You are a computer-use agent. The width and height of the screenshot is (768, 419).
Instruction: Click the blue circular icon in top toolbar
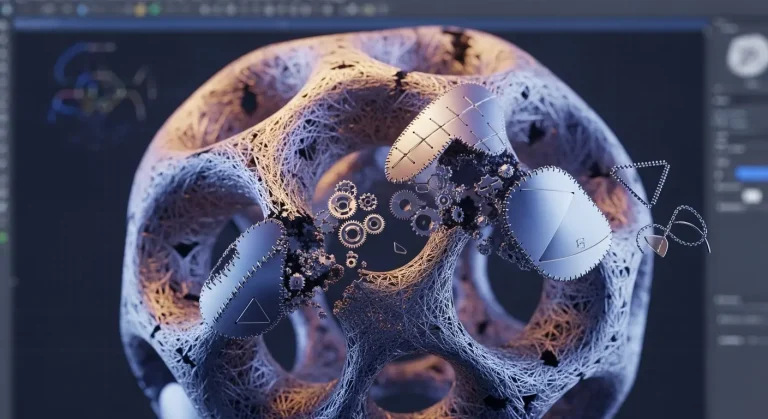click(x=82, y=9)
